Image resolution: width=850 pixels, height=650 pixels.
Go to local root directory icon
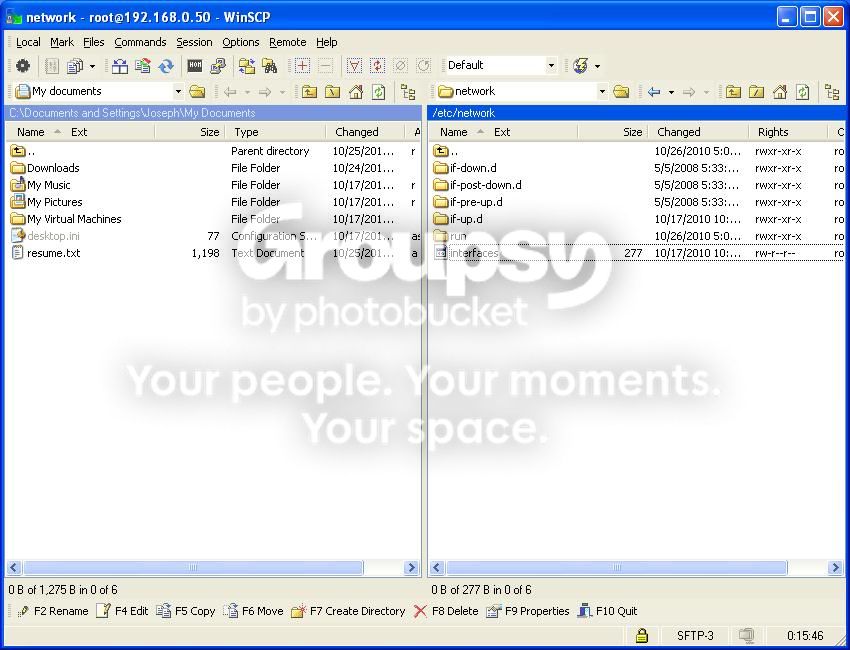(x=332, y=92)
